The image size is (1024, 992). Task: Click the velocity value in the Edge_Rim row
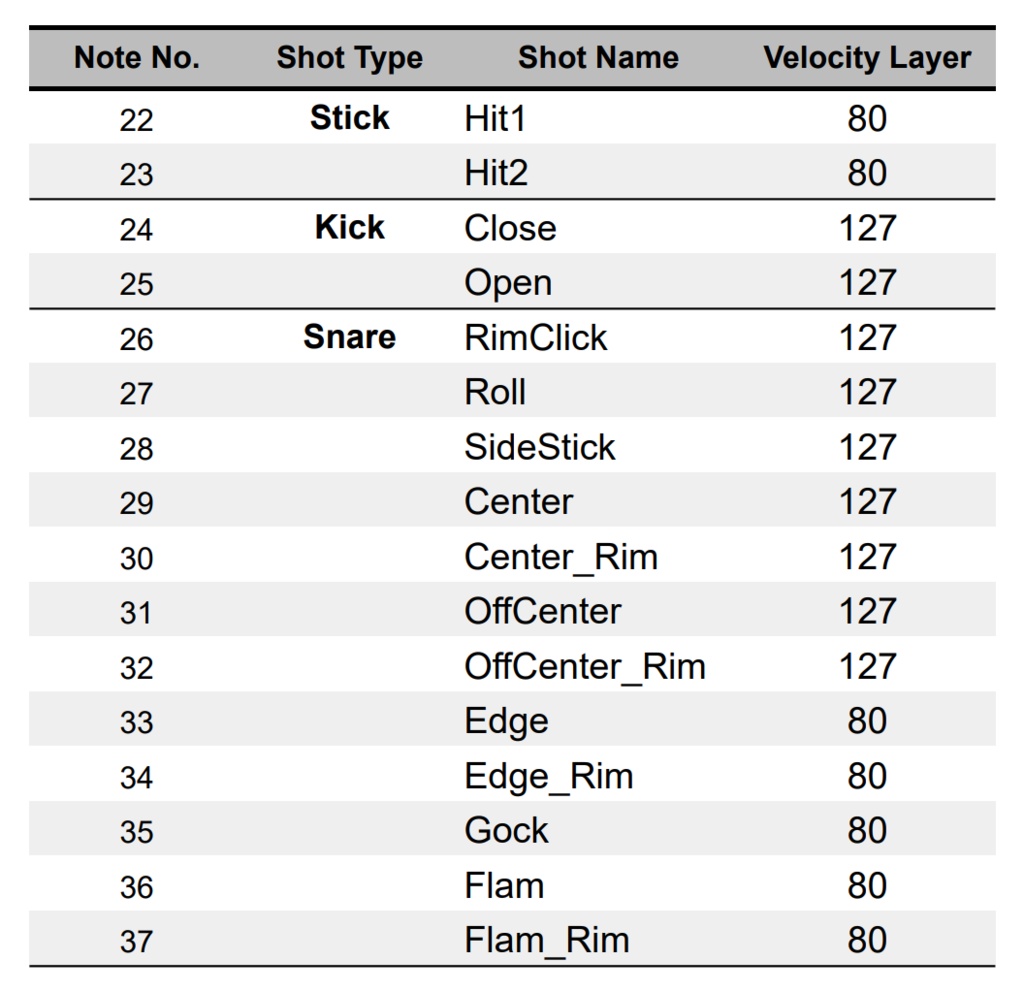pyautogui.click(x=867, y=776)
